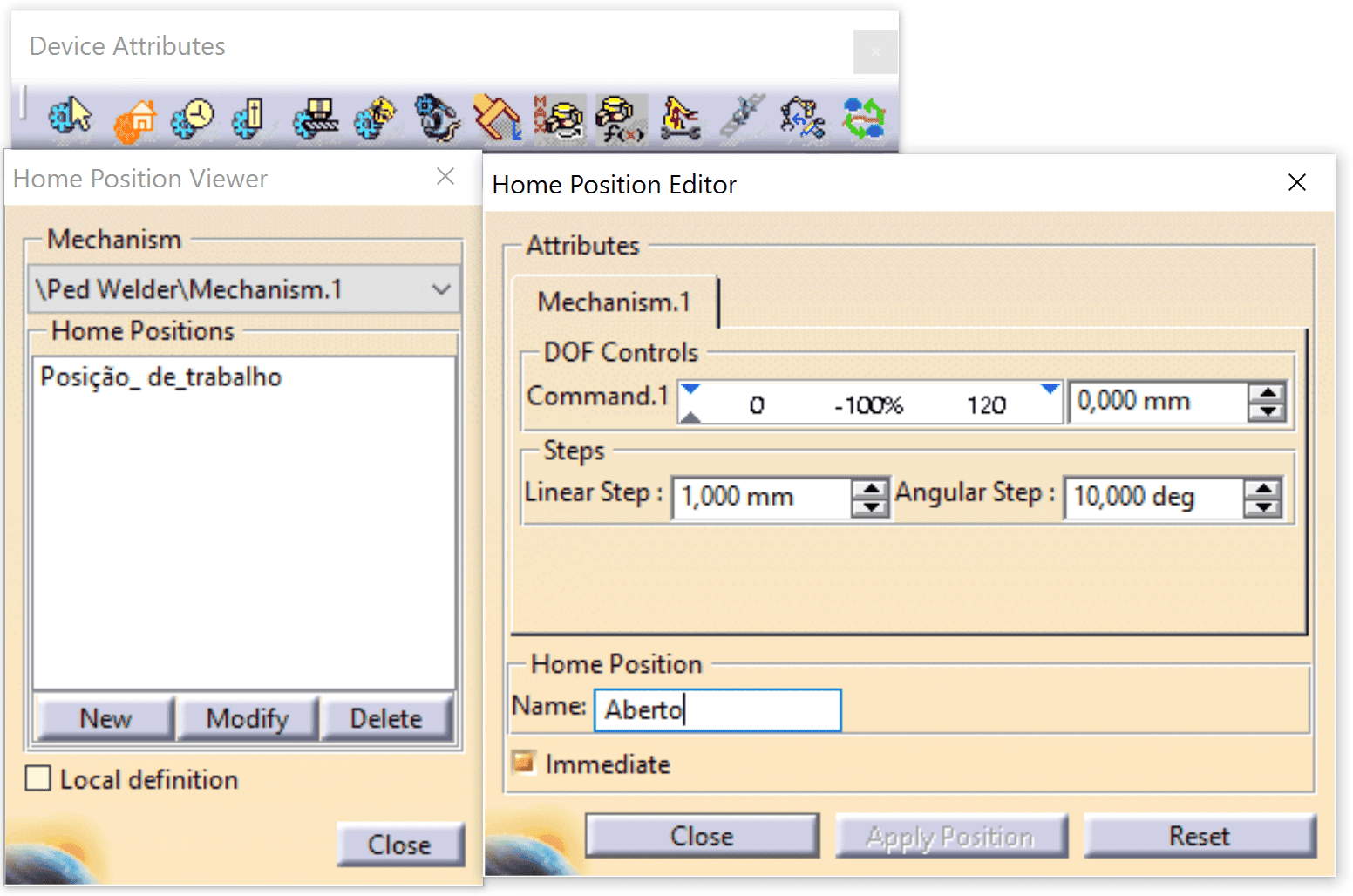1353x896 pixels.
Task: Click the Device Attributes toolbar grip handle
Action: click(24, 103)
